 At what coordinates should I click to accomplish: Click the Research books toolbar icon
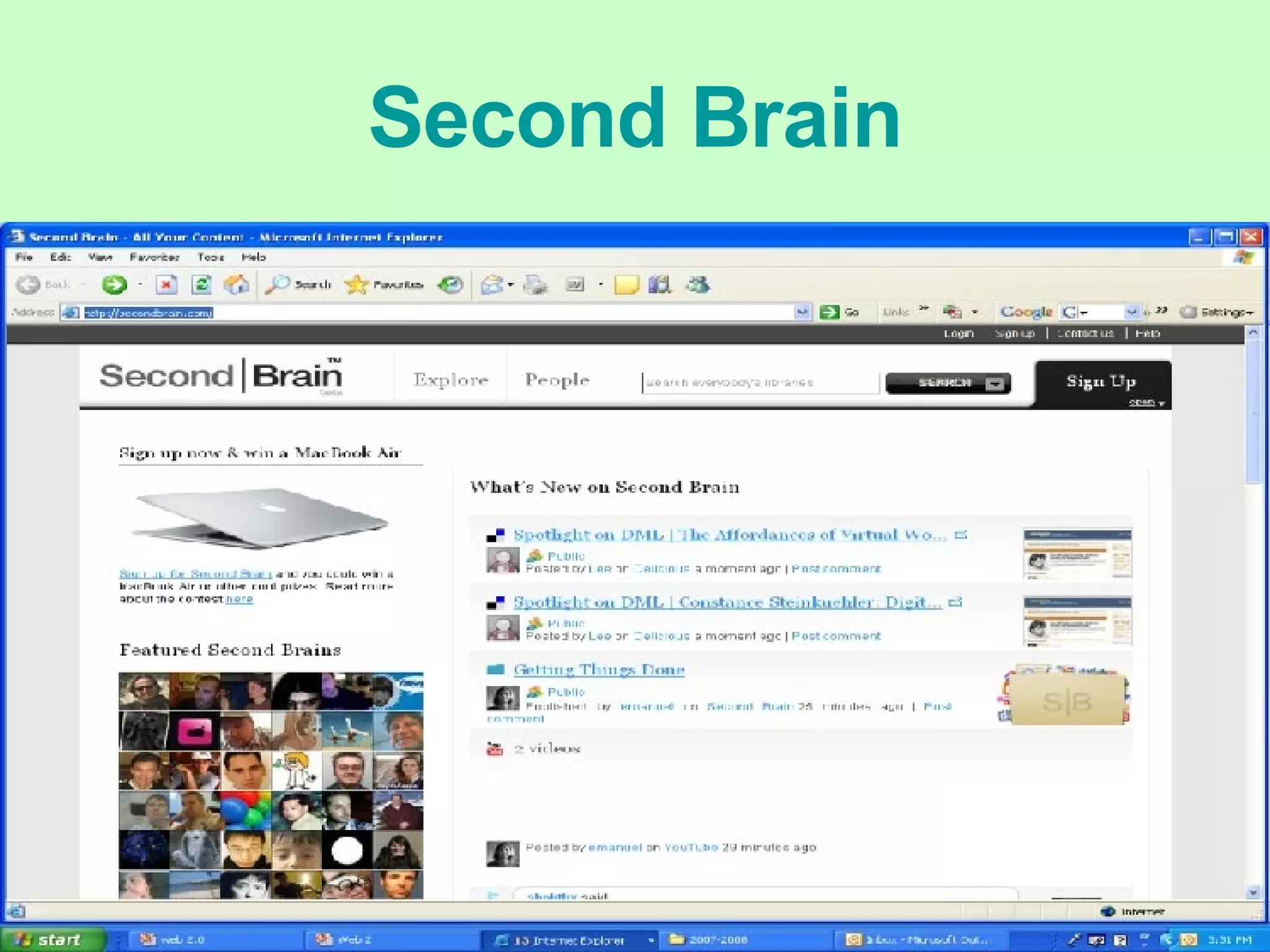coord(660,284)
